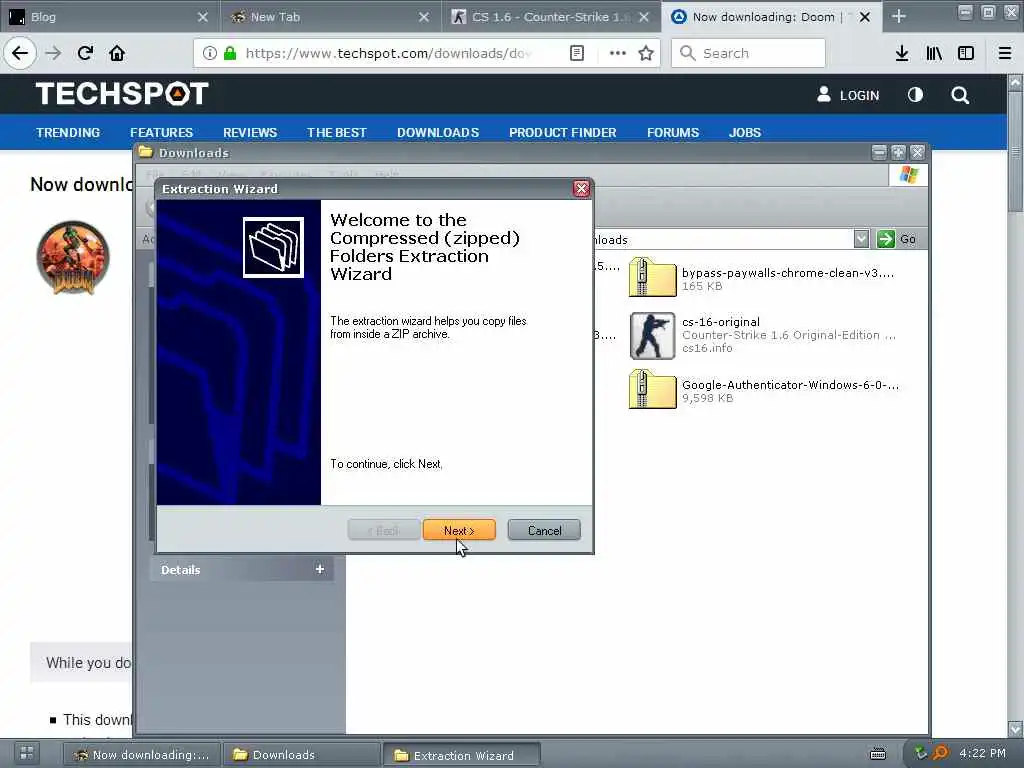
Task: Switch to Downloads taskbar item
Action: click(x=302, y=755)
